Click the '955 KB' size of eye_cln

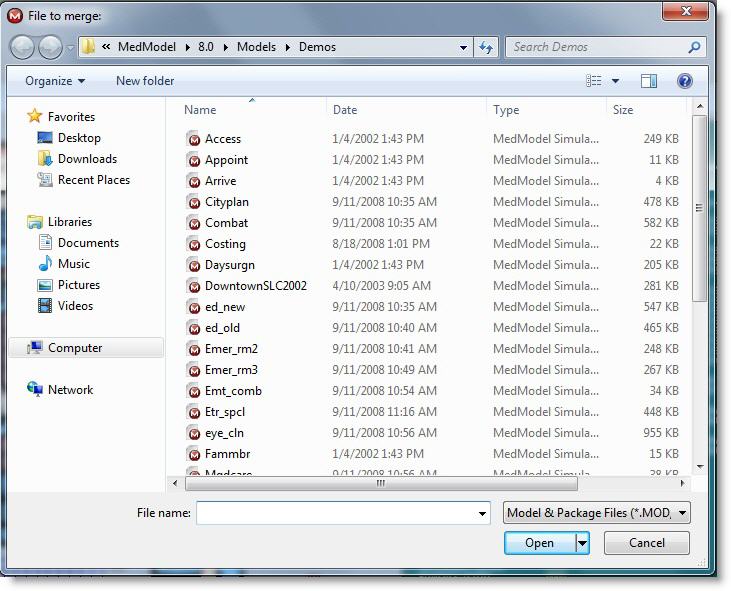(661, 433)
